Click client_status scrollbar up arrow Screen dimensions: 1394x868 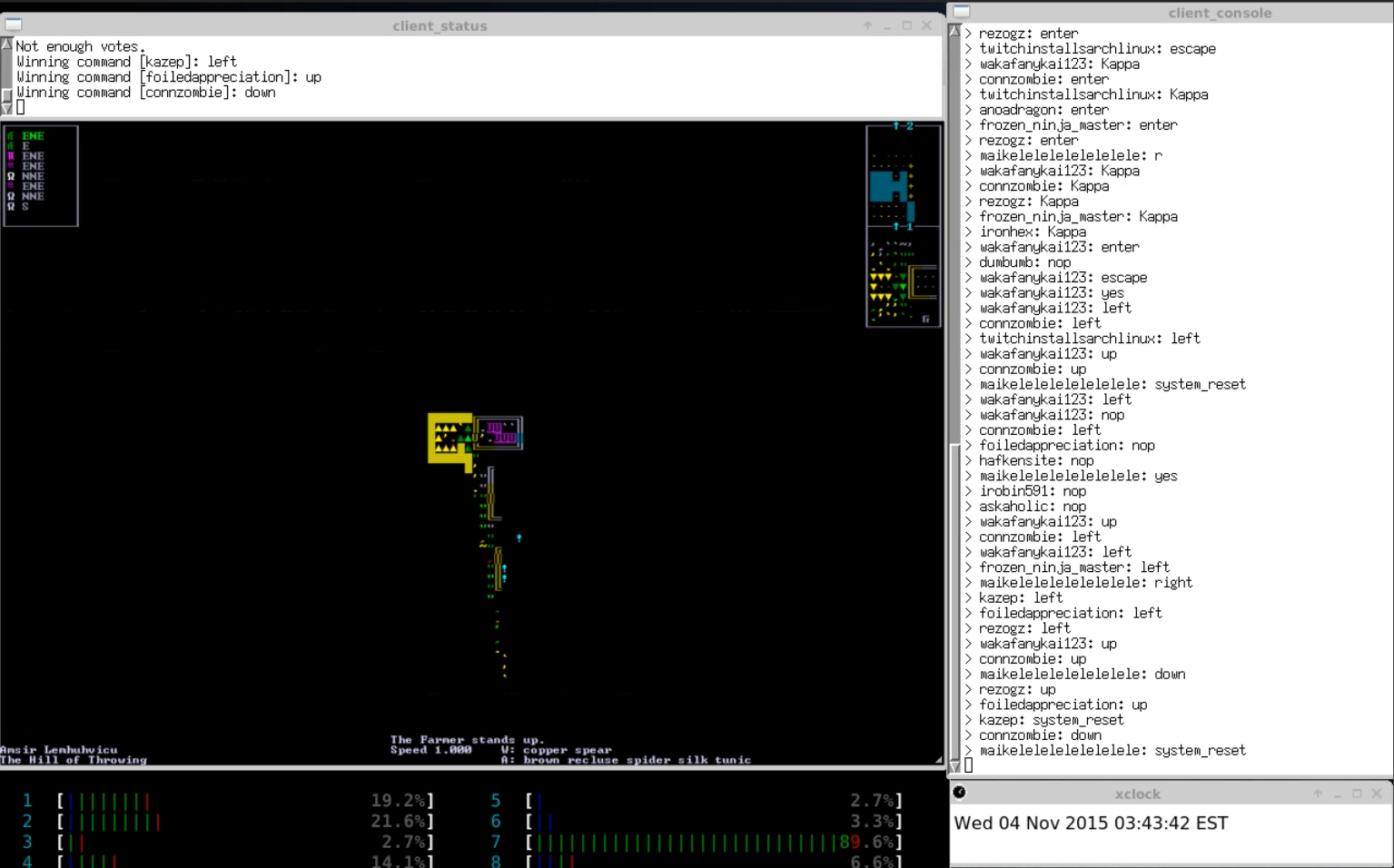pyautogui.click(x=7, y=44)
